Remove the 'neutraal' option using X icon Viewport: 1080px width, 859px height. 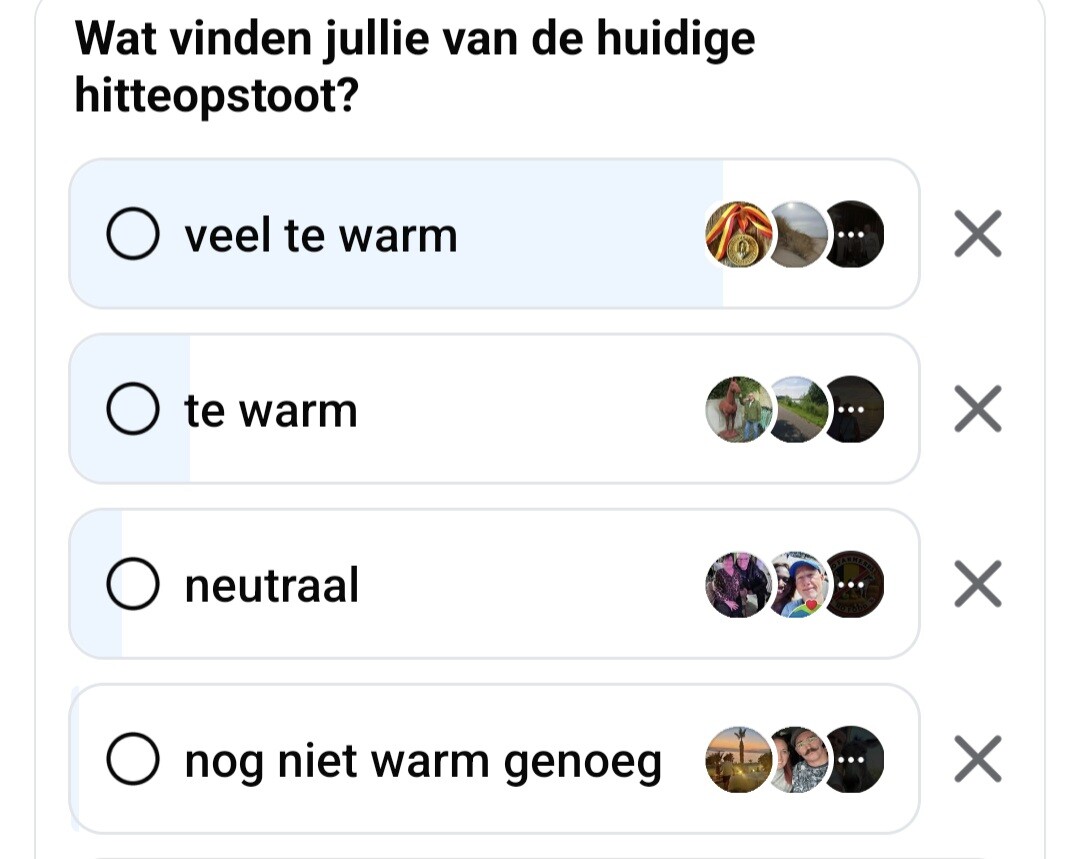[977, 585]
